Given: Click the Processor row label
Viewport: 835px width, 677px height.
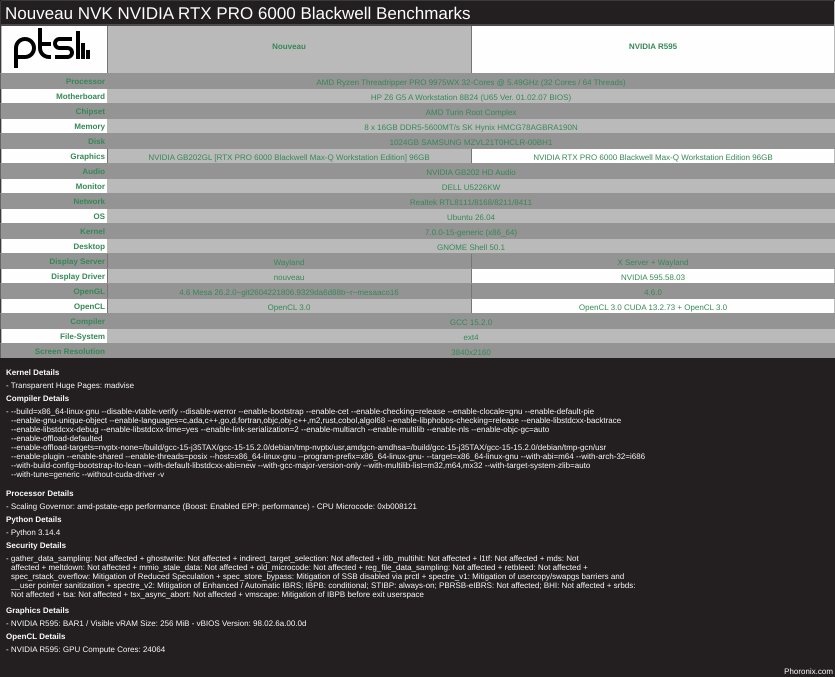Looking at the screenshot, I should point(85,81).
